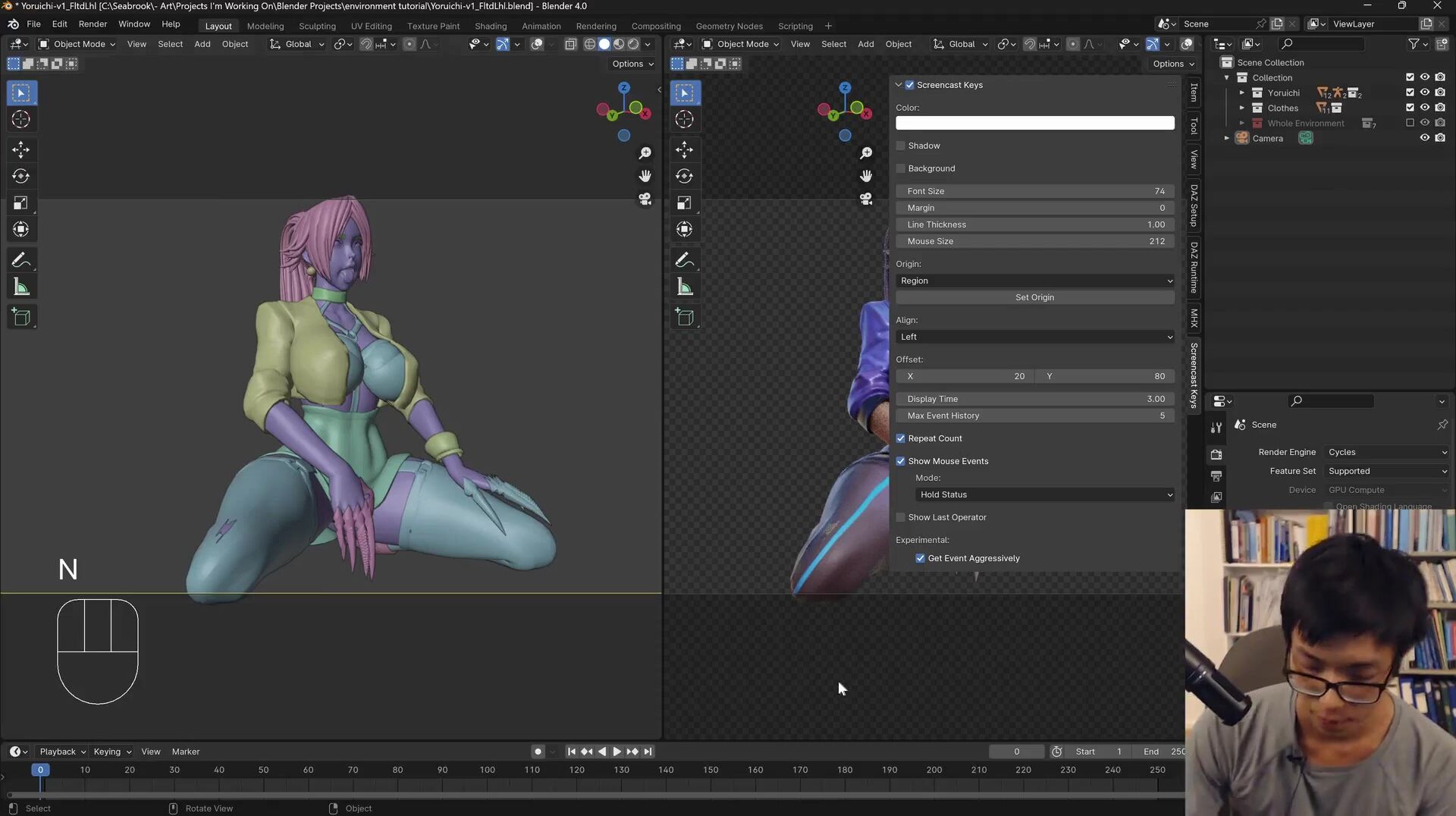Open Options in left viewport header
The height and width of the screenshot is (816, 1456).
coord(632,64)
